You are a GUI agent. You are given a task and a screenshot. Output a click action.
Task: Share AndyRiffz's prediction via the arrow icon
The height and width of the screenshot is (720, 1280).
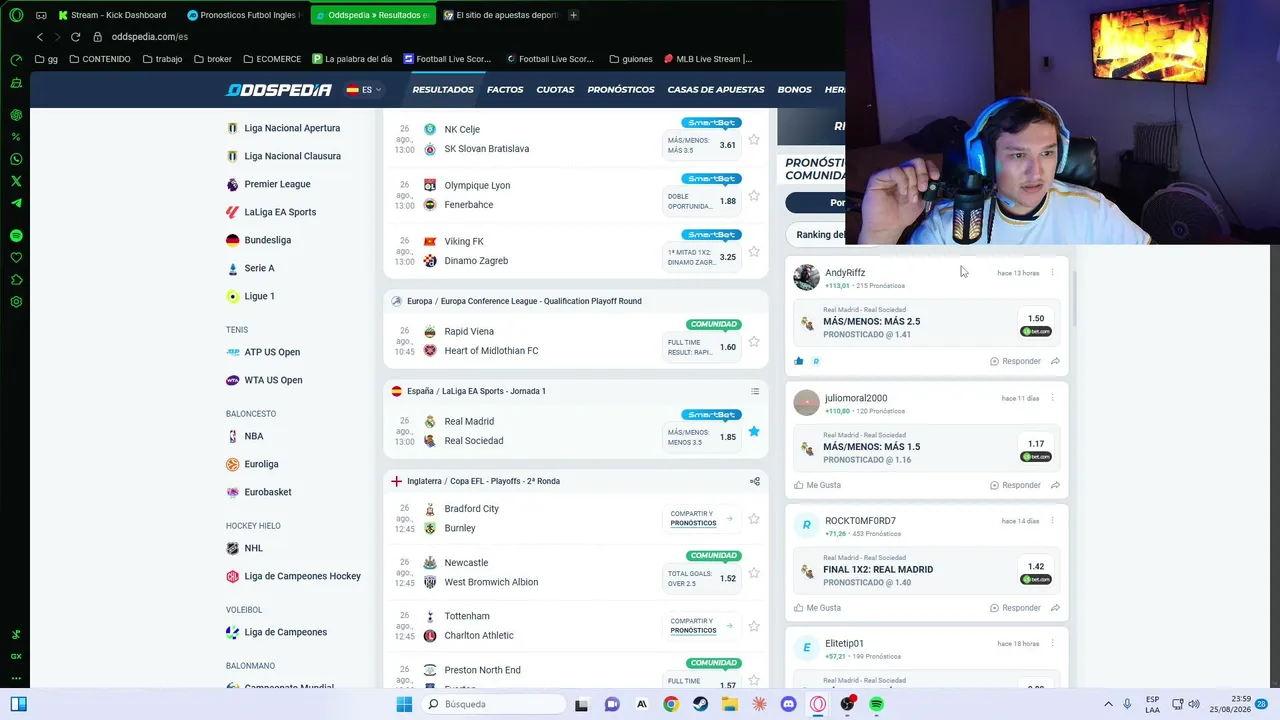1055,361
